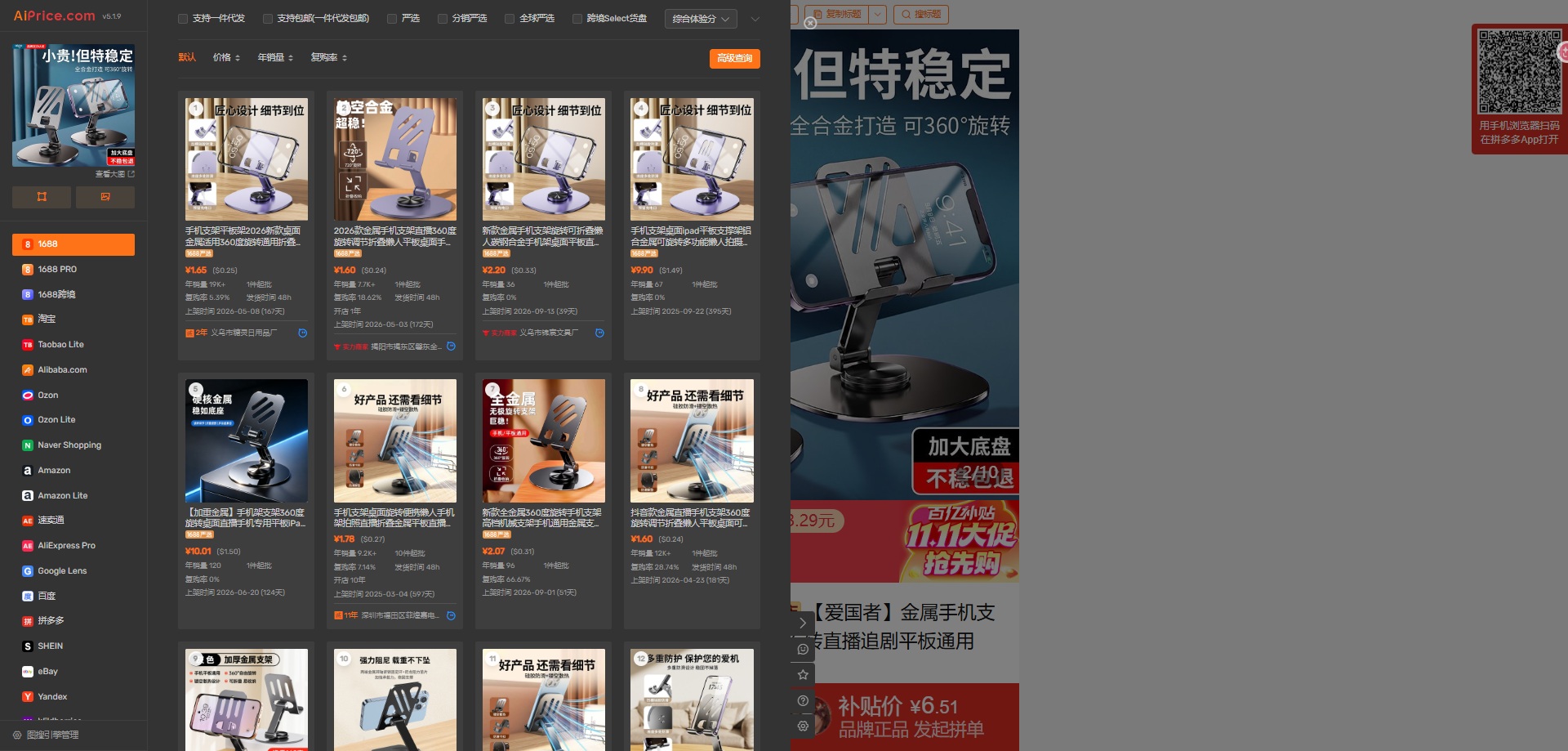Sort results by 复购率

(x=328, y=58)
